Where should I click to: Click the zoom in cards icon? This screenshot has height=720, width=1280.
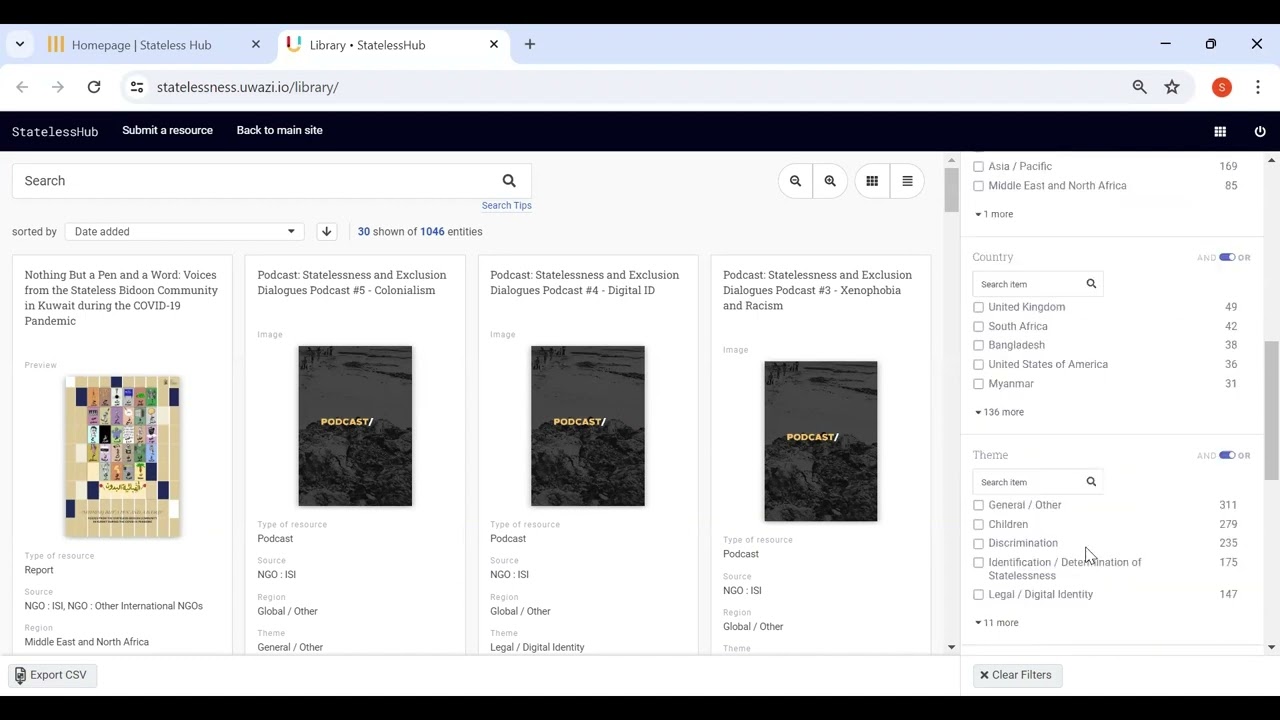coord(830,181)
